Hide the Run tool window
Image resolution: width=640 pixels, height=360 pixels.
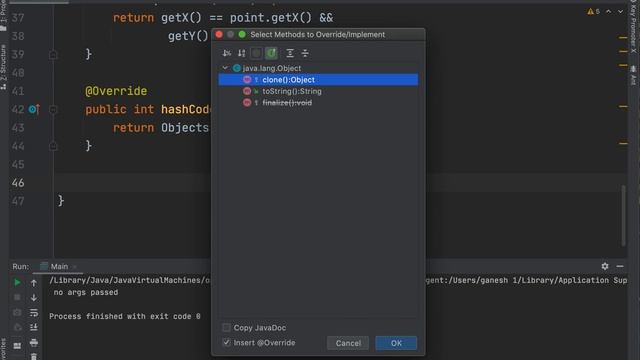(620, 266)
